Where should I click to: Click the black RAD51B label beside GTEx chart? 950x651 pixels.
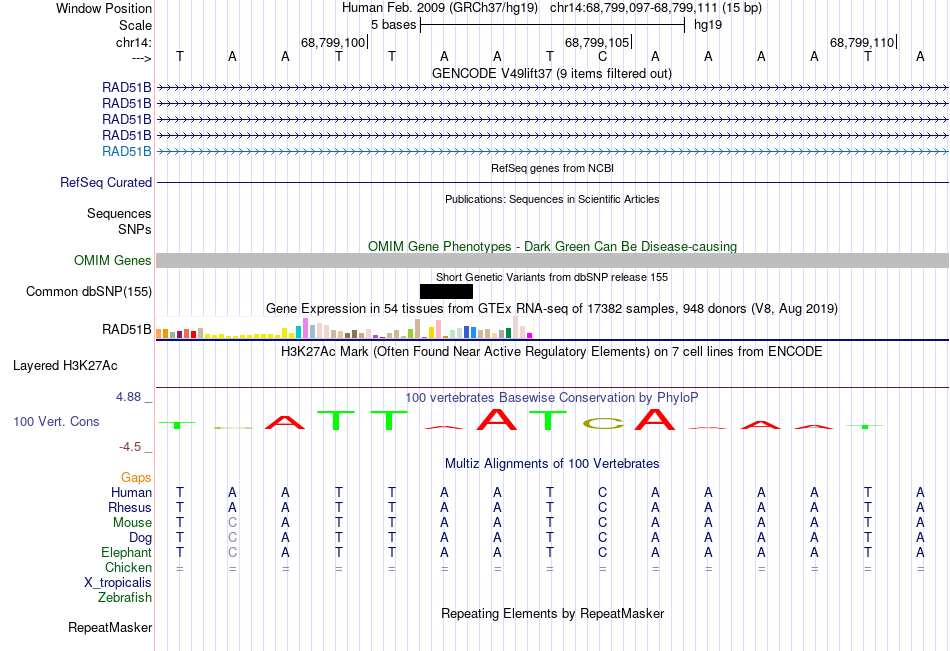point(127,330)
